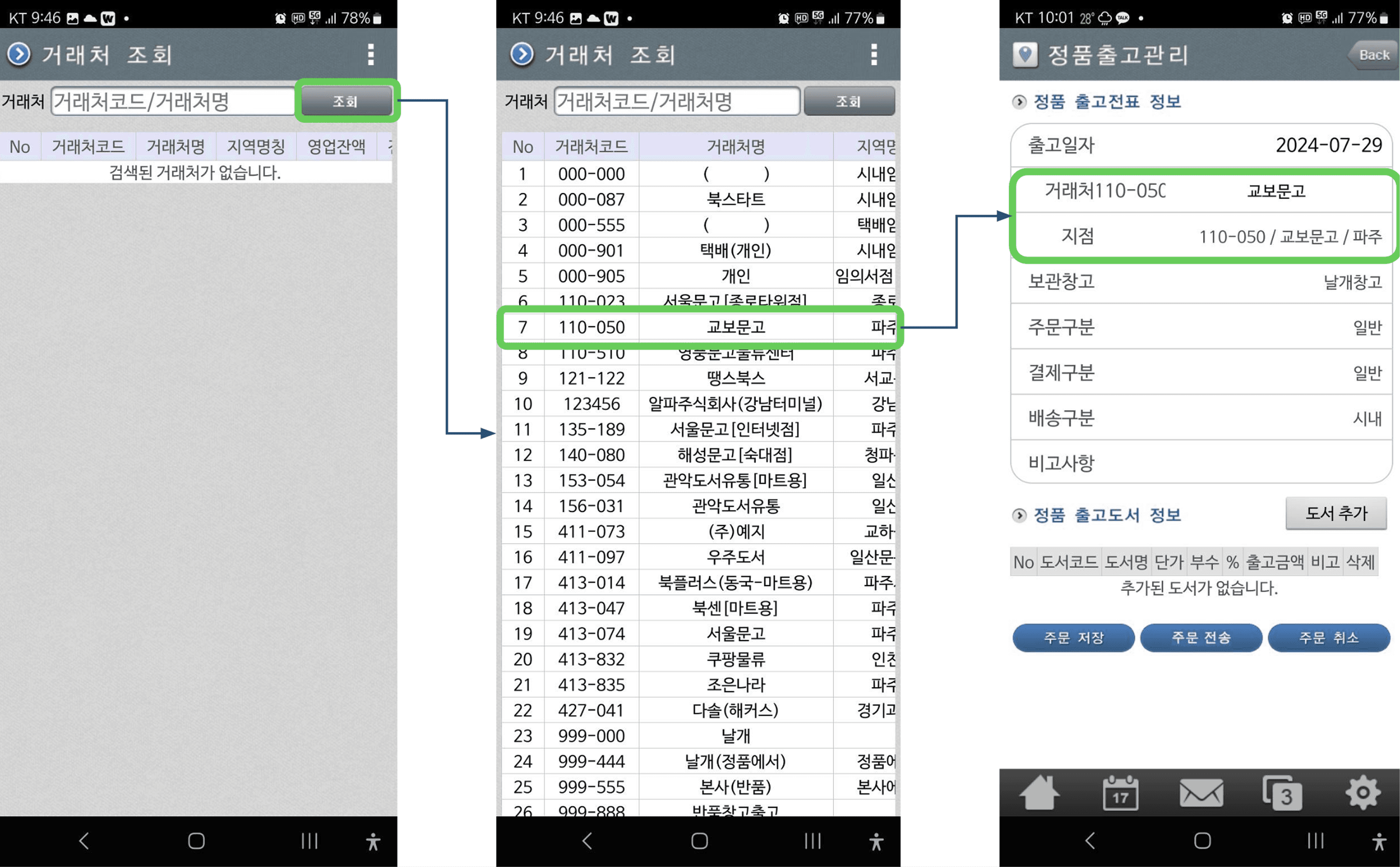1400x867 pixels.
Task: Expand the 정품 출고전표 정보 section arrow
Action: click(x=1019, y=102)
